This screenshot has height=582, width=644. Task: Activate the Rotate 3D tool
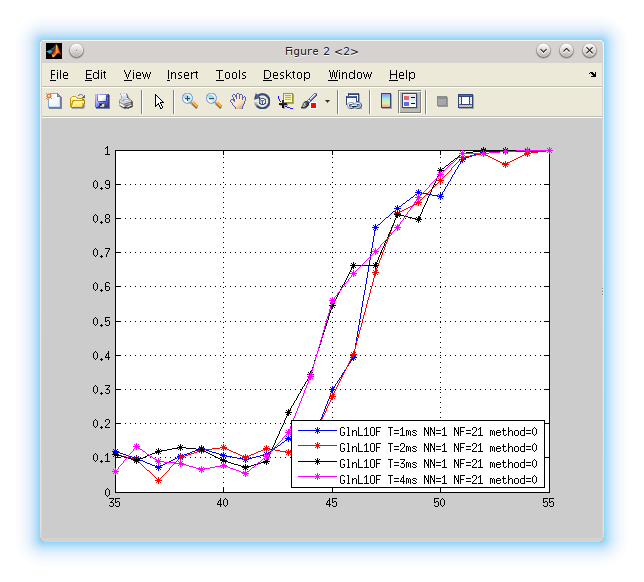click(x=262, y=101)
